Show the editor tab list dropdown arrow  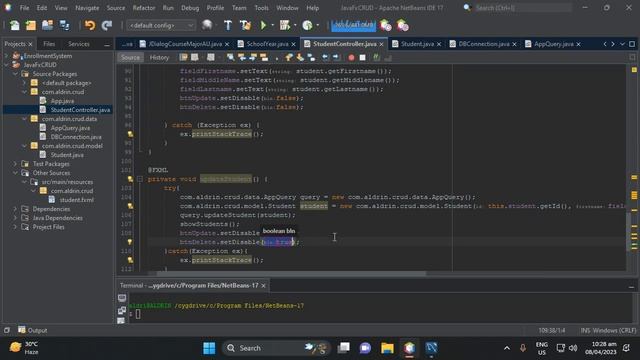point(622,44)
